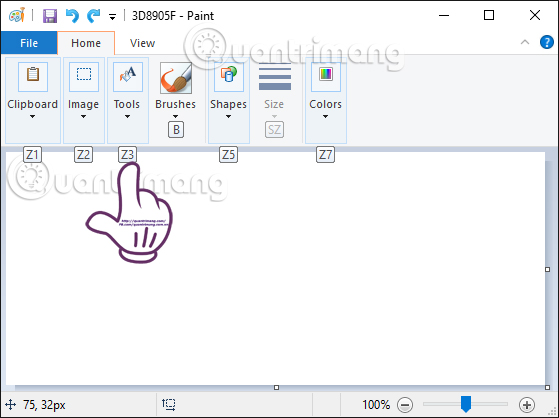Click the Clipboard paste icon
Image resolution: width=559 pixels, height=418 pixels.
(33, 76)
